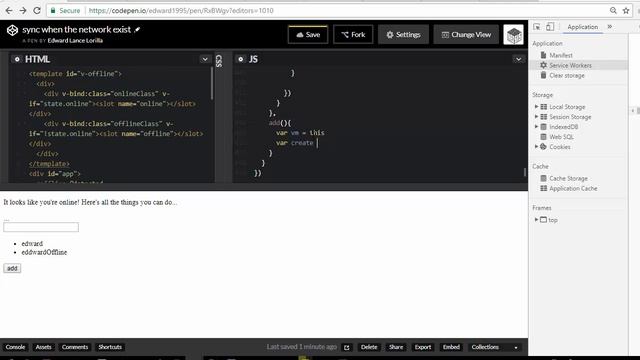640x360 pixels.
Task: Click the Cookies icon
Action: [x=544, y=147]
